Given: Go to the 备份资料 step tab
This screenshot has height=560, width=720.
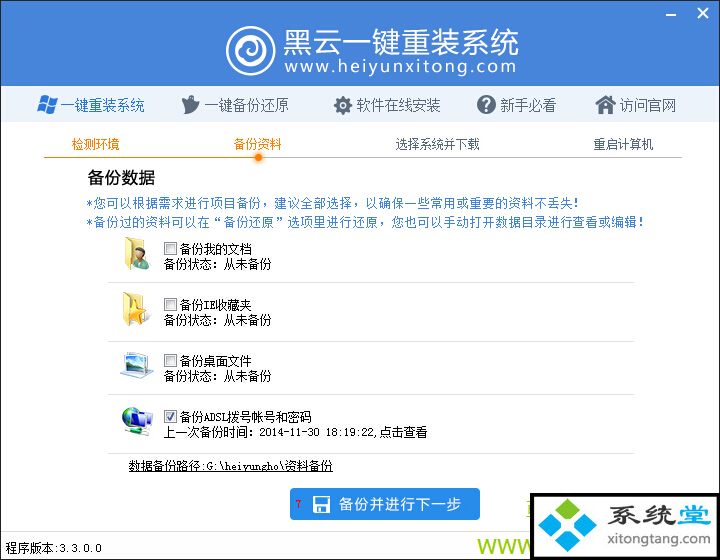Looking at the screenshot, I should click(257, 145).
